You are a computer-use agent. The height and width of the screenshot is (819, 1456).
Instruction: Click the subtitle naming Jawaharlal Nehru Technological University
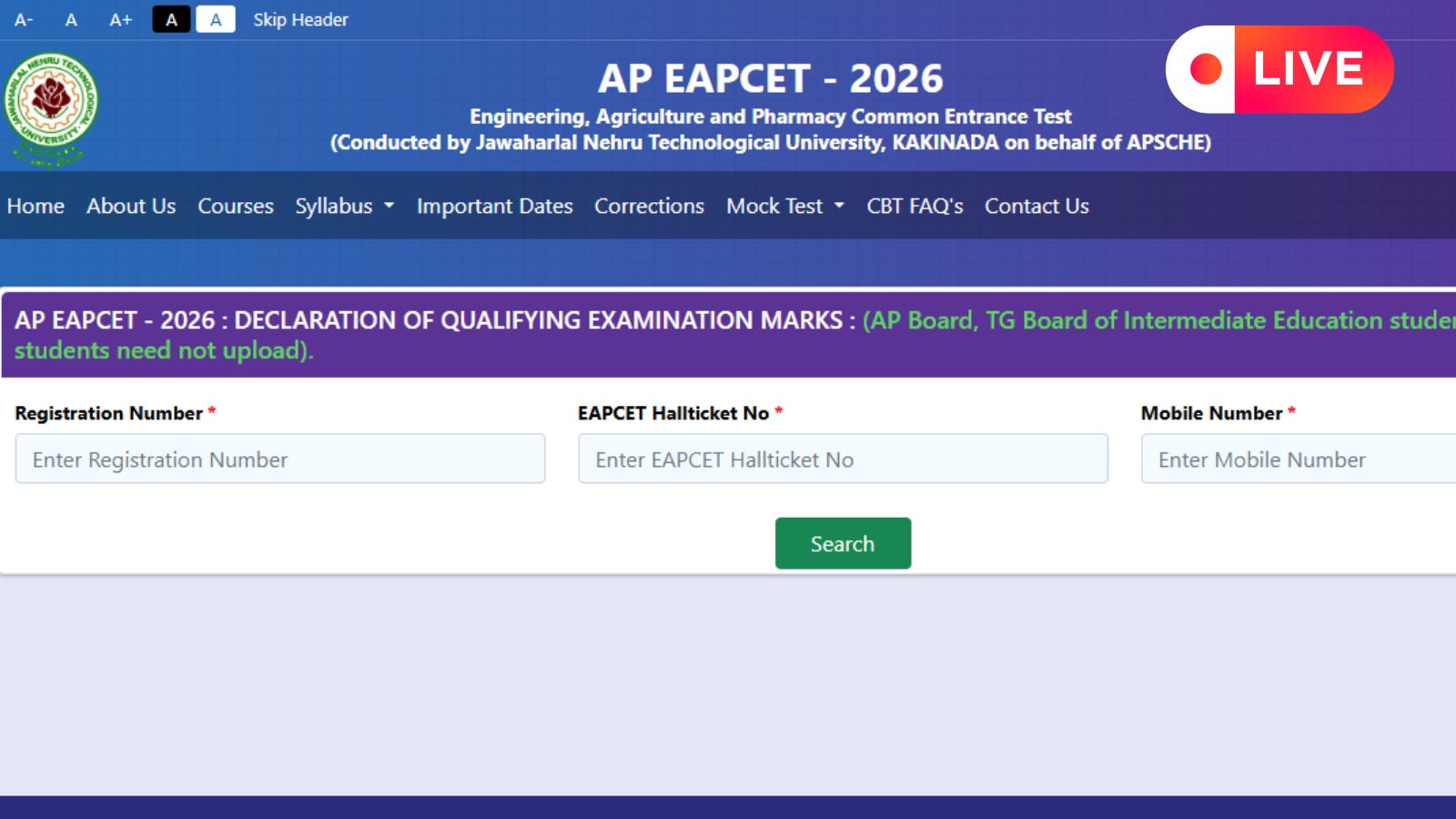coord(771,143)
